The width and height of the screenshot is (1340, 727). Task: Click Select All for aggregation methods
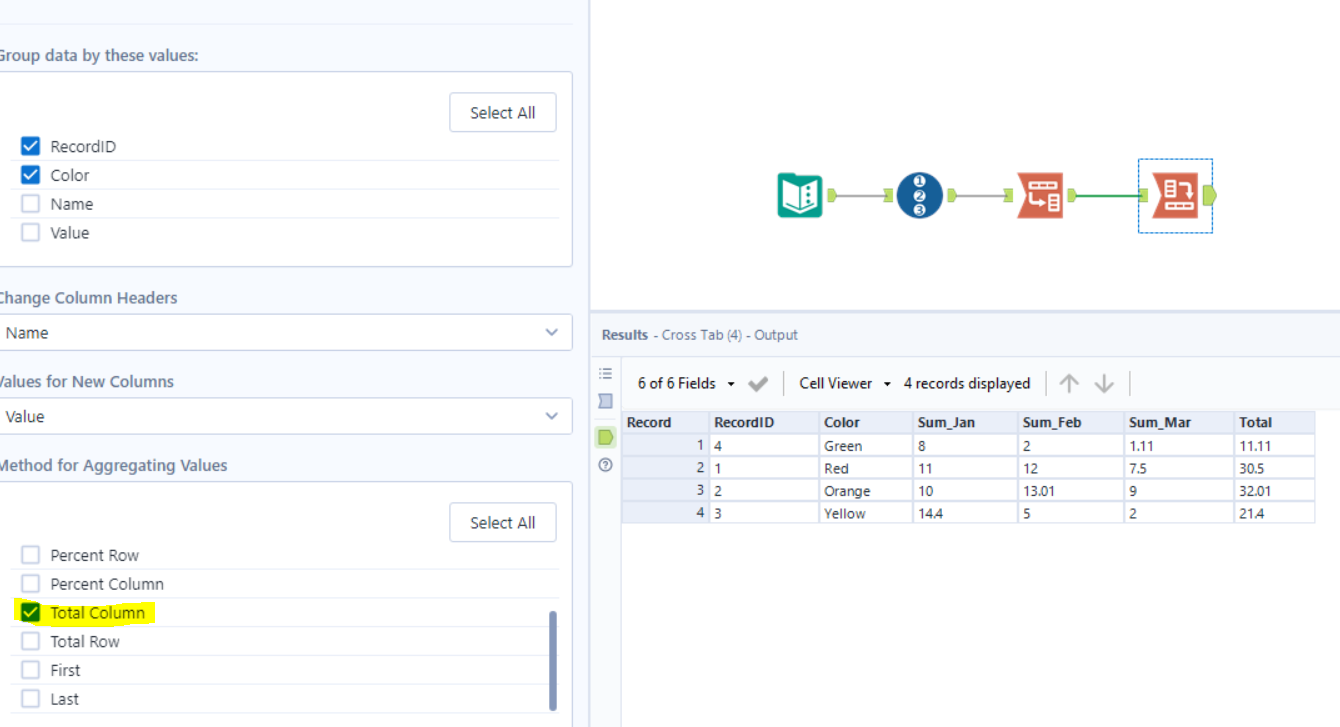[502, 522]
